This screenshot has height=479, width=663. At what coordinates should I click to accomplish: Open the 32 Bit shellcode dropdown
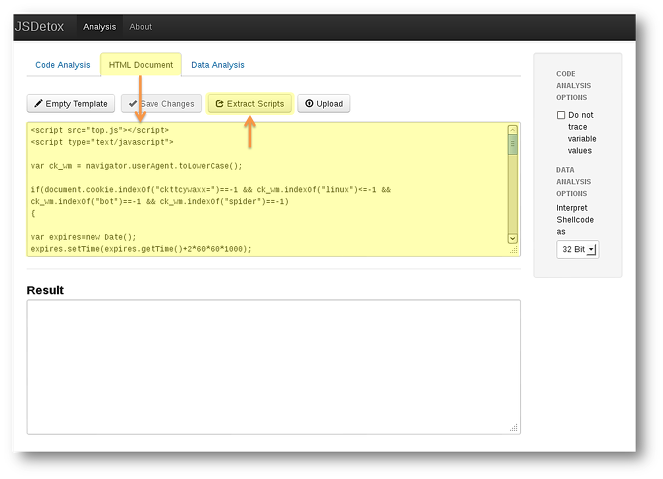pos(578,249)
